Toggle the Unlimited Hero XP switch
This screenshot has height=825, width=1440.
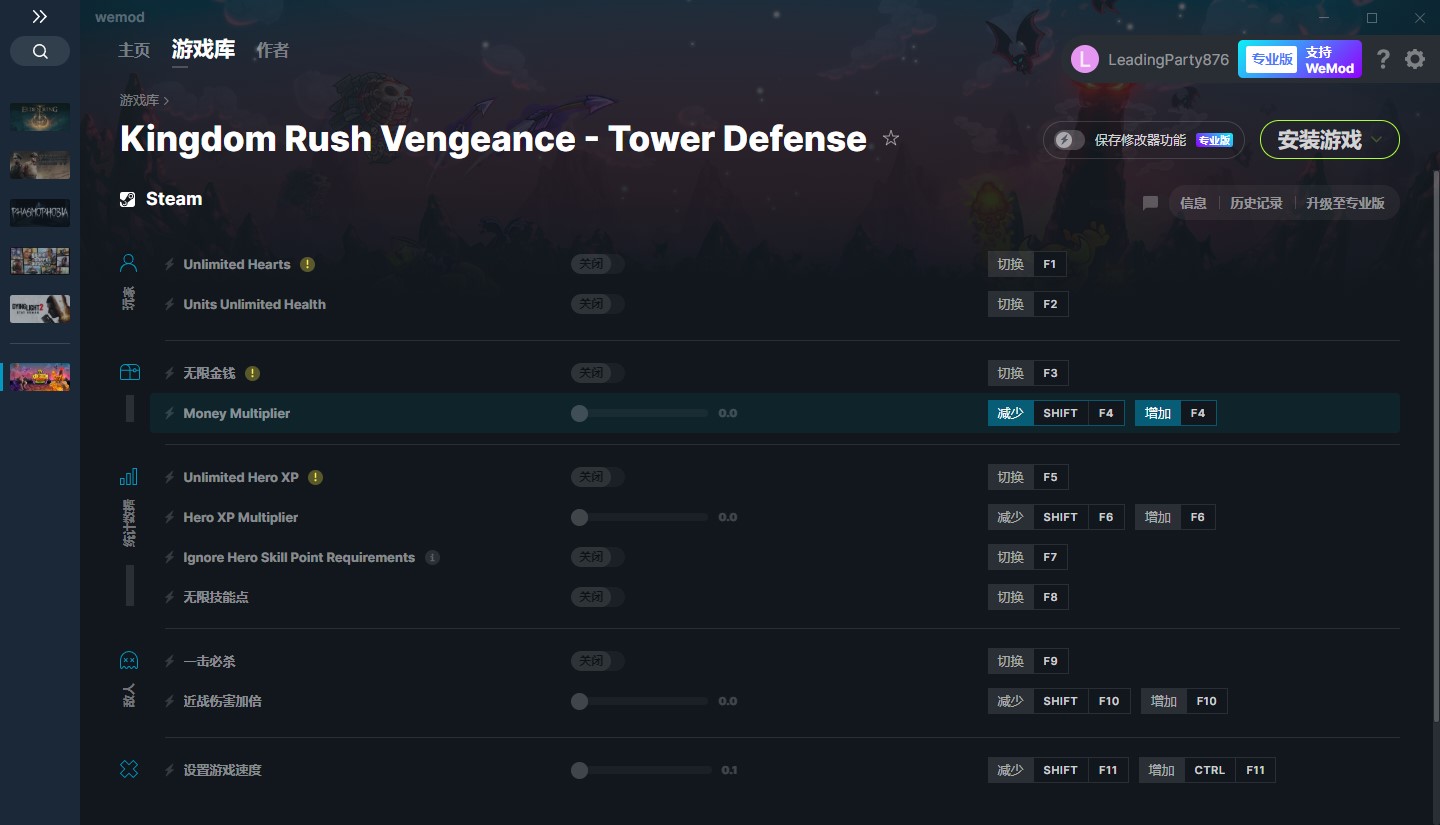598,477
